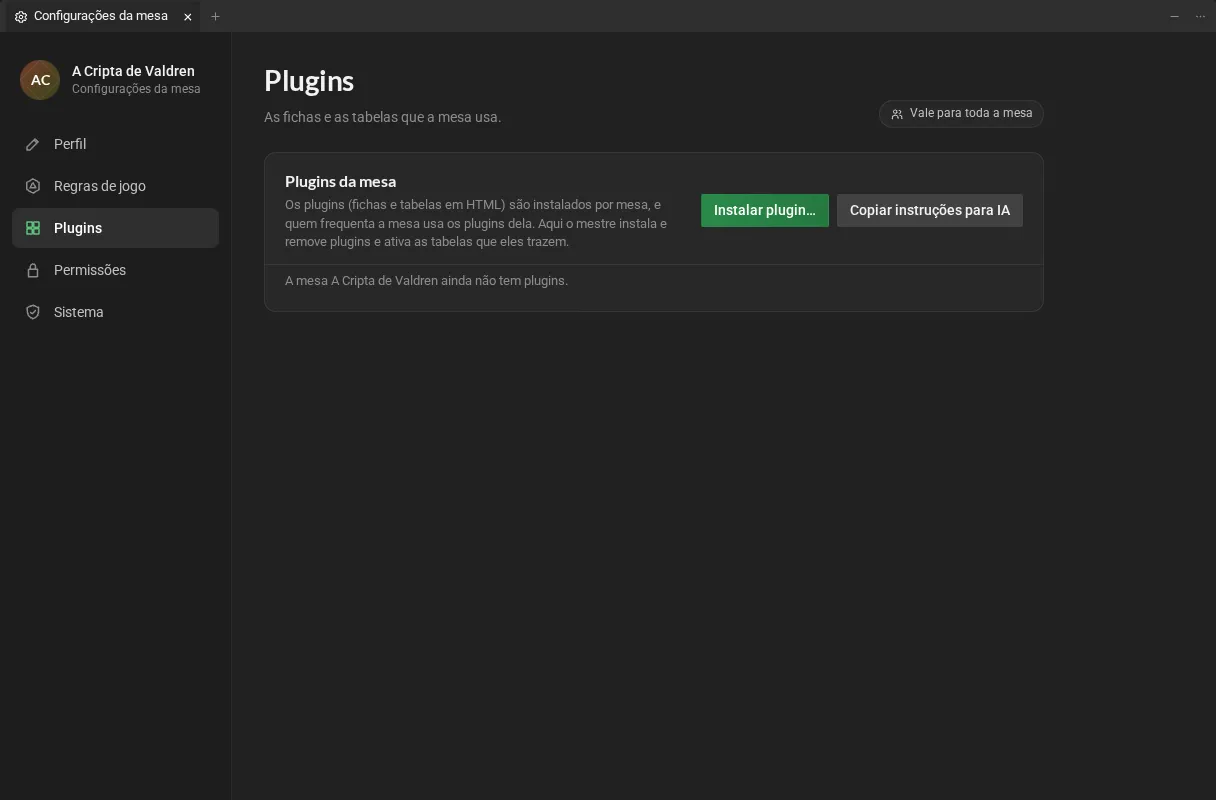Click the pencil icon next to Perfil

pyautogui.click(x=33, y=144)
